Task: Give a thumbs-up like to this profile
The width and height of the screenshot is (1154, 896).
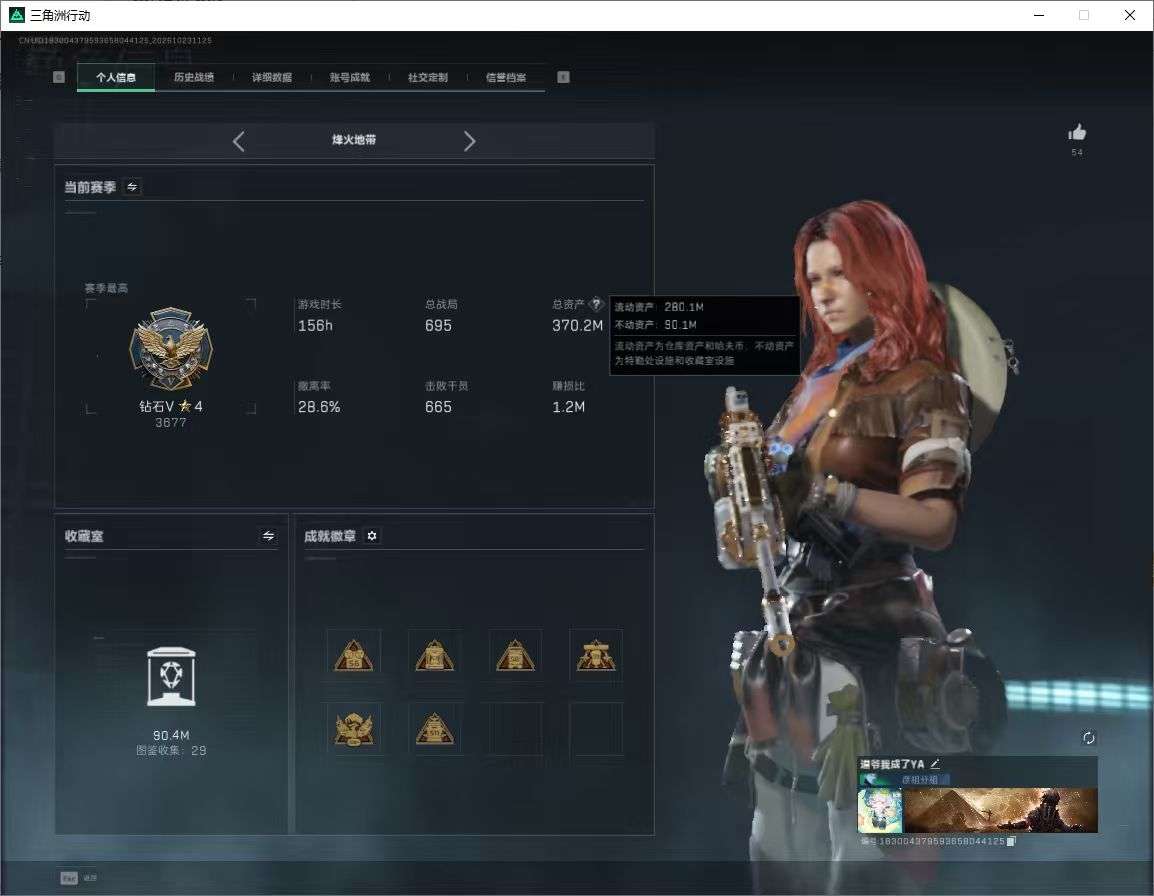Action: 1077,133
